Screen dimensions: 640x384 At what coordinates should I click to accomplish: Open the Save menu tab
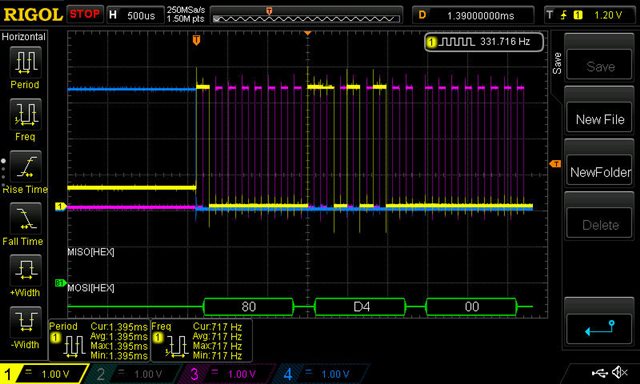pyautogui.click(x=557, y=63)
